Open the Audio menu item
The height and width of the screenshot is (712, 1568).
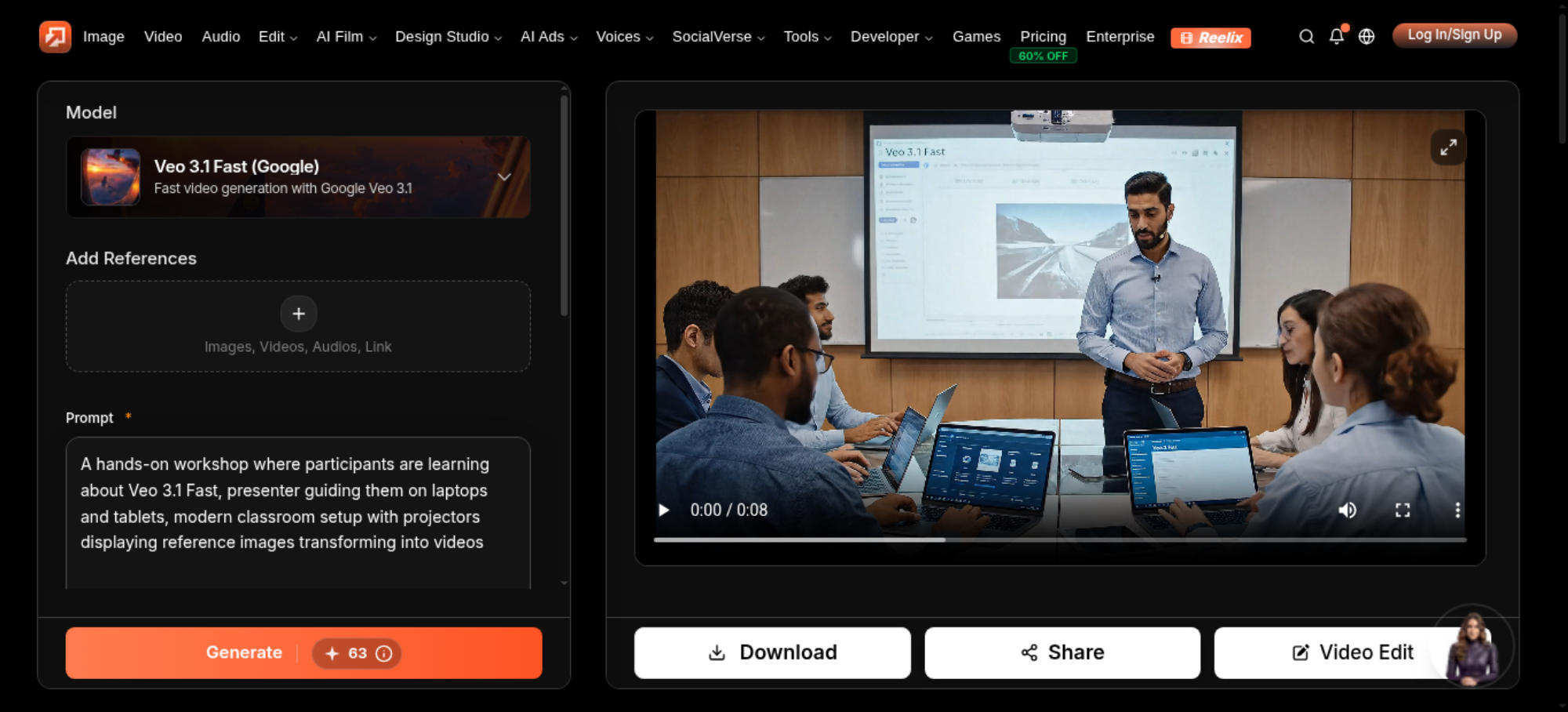coord(221,37)
